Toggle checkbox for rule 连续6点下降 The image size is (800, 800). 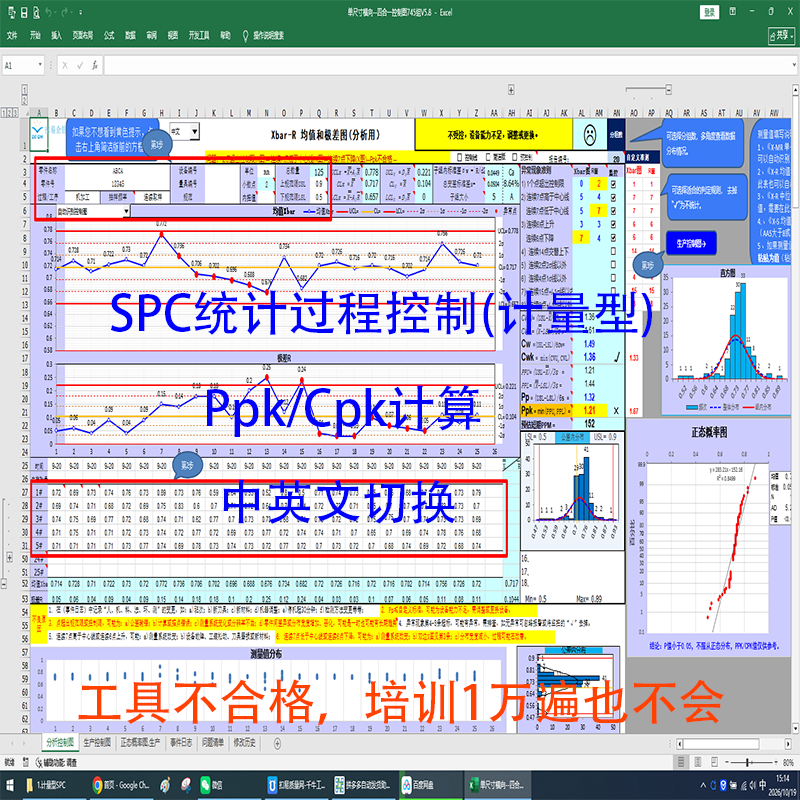tap(613, 238)
